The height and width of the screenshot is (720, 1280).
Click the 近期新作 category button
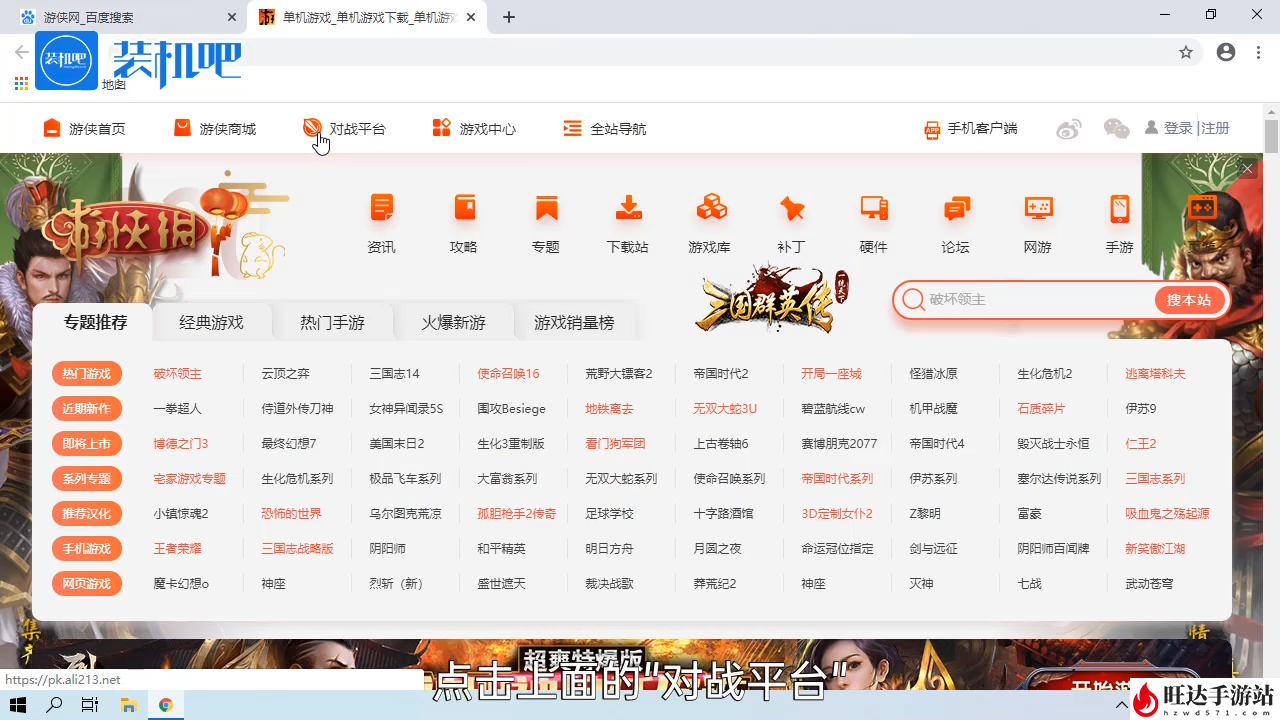[87, 408]
